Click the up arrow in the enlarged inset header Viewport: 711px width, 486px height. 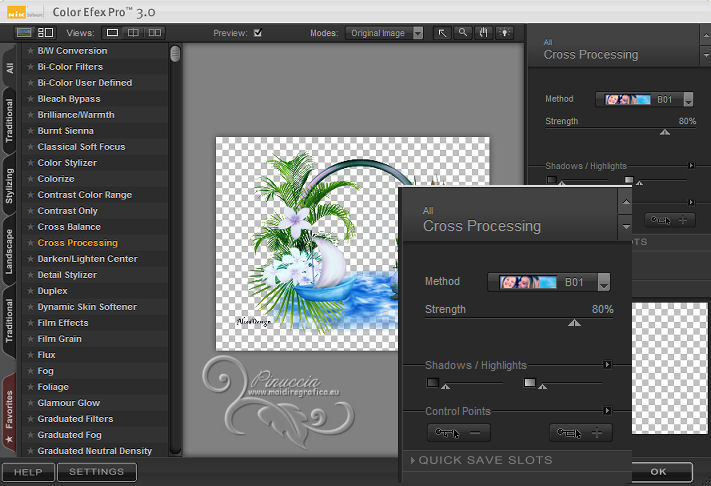[626, 202]
